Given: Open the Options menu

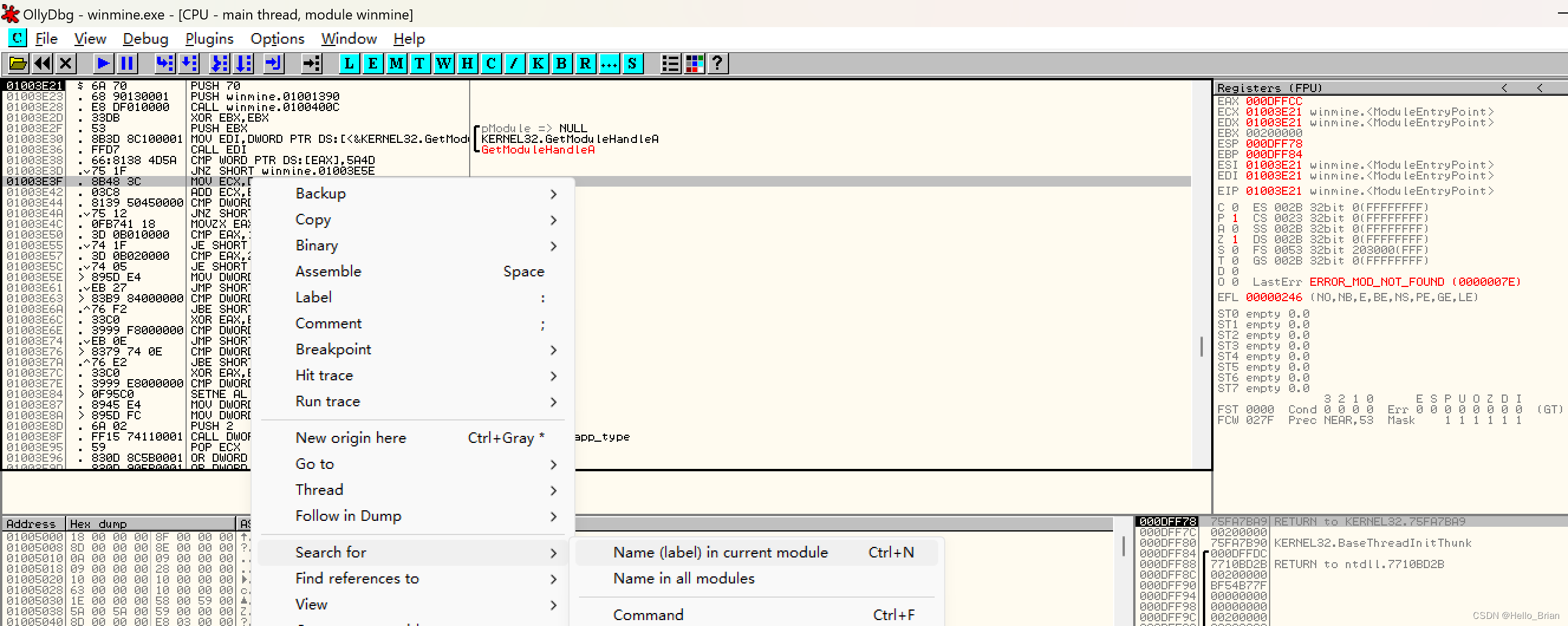Looking at the screenshot, I should pos(277,38).
